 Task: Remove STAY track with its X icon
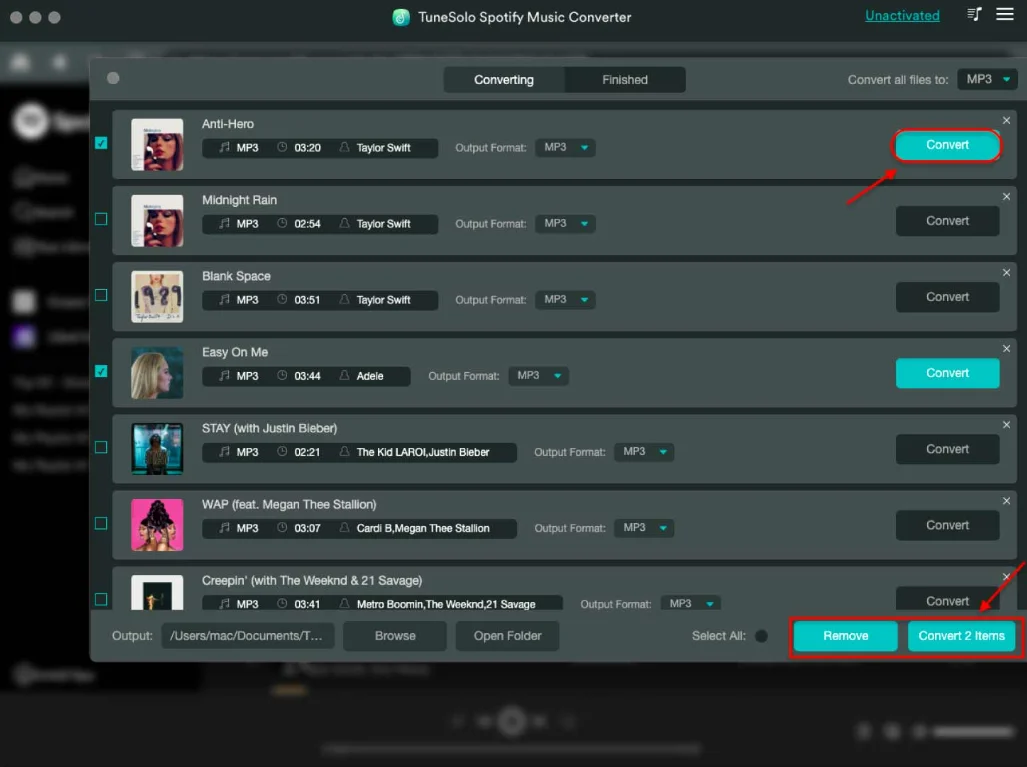tap(1006, 424)
